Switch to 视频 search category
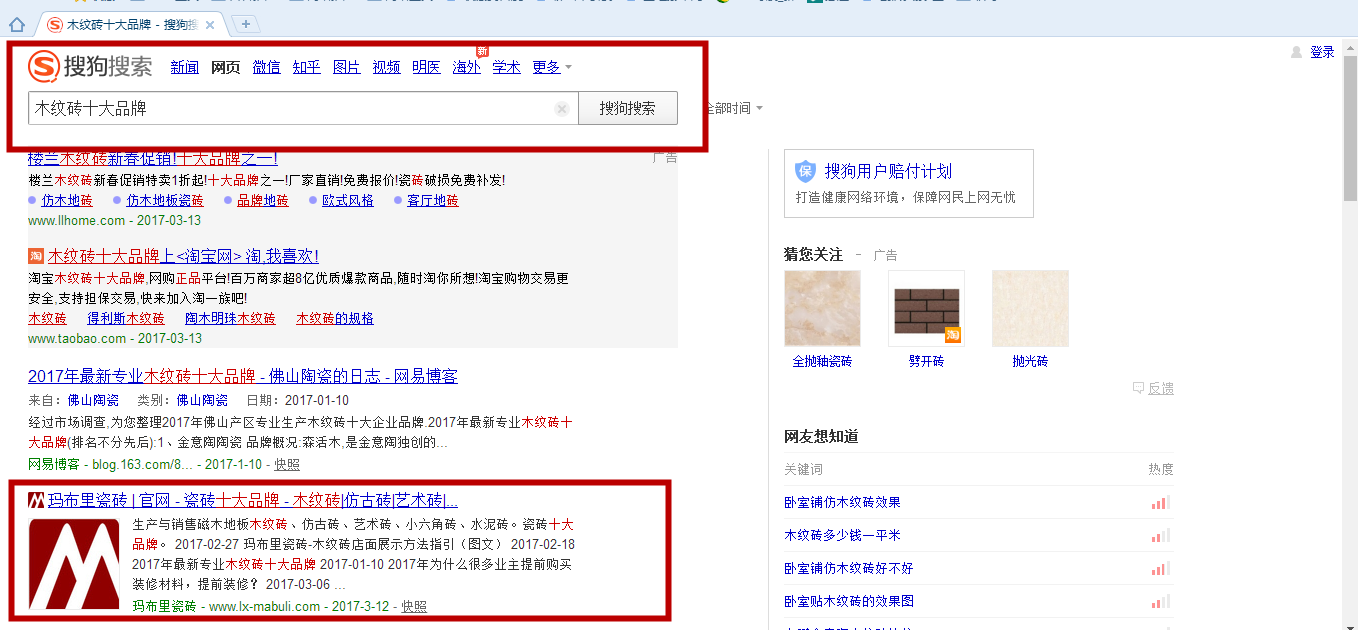Image resolution: width=1358 pixels, height=630 pixels. [386, 67]
